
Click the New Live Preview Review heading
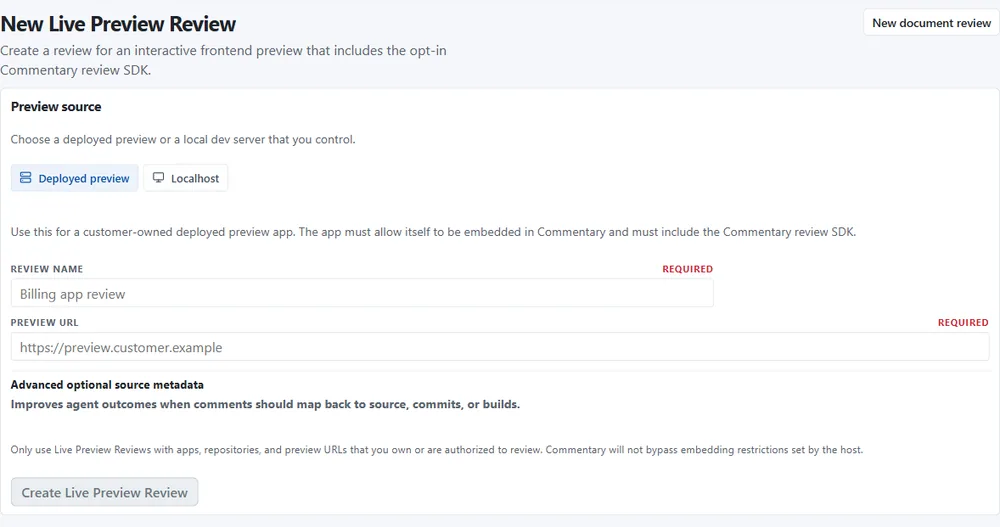[118, 24]
